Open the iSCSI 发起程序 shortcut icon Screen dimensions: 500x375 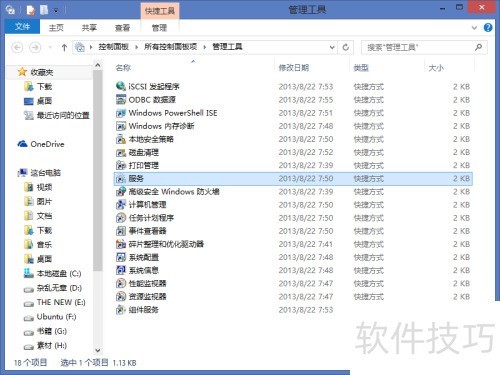[x=120, y=86]
